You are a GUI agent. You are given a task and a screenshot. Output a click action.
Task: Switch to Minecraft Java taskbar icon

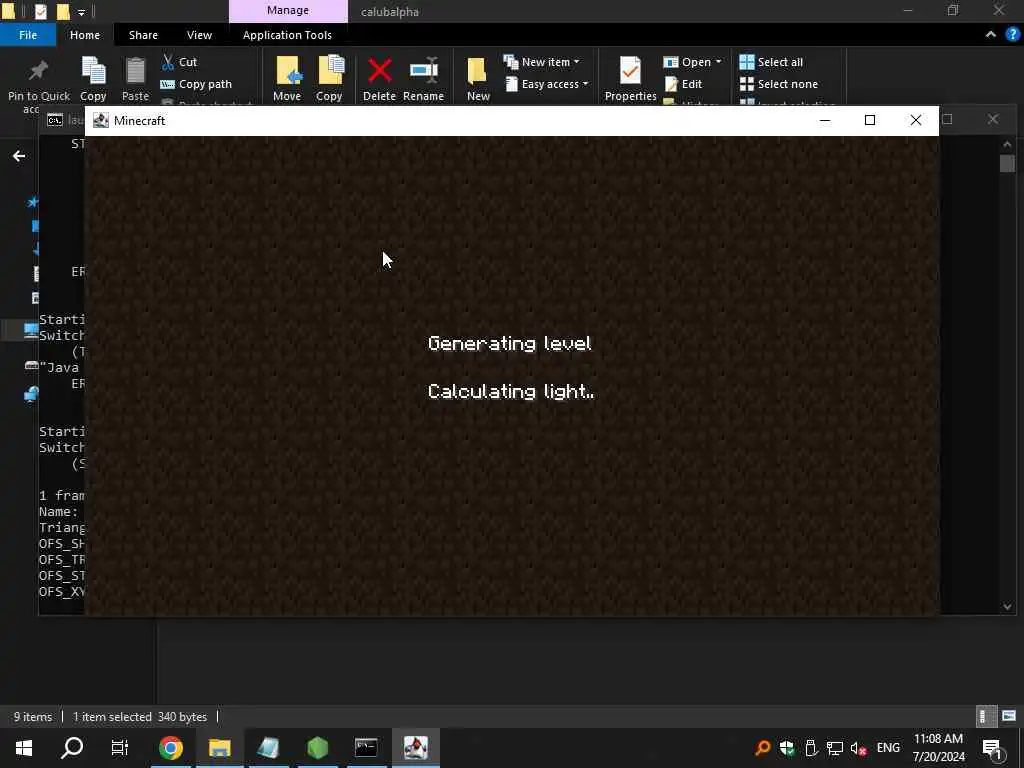[415, 748]
